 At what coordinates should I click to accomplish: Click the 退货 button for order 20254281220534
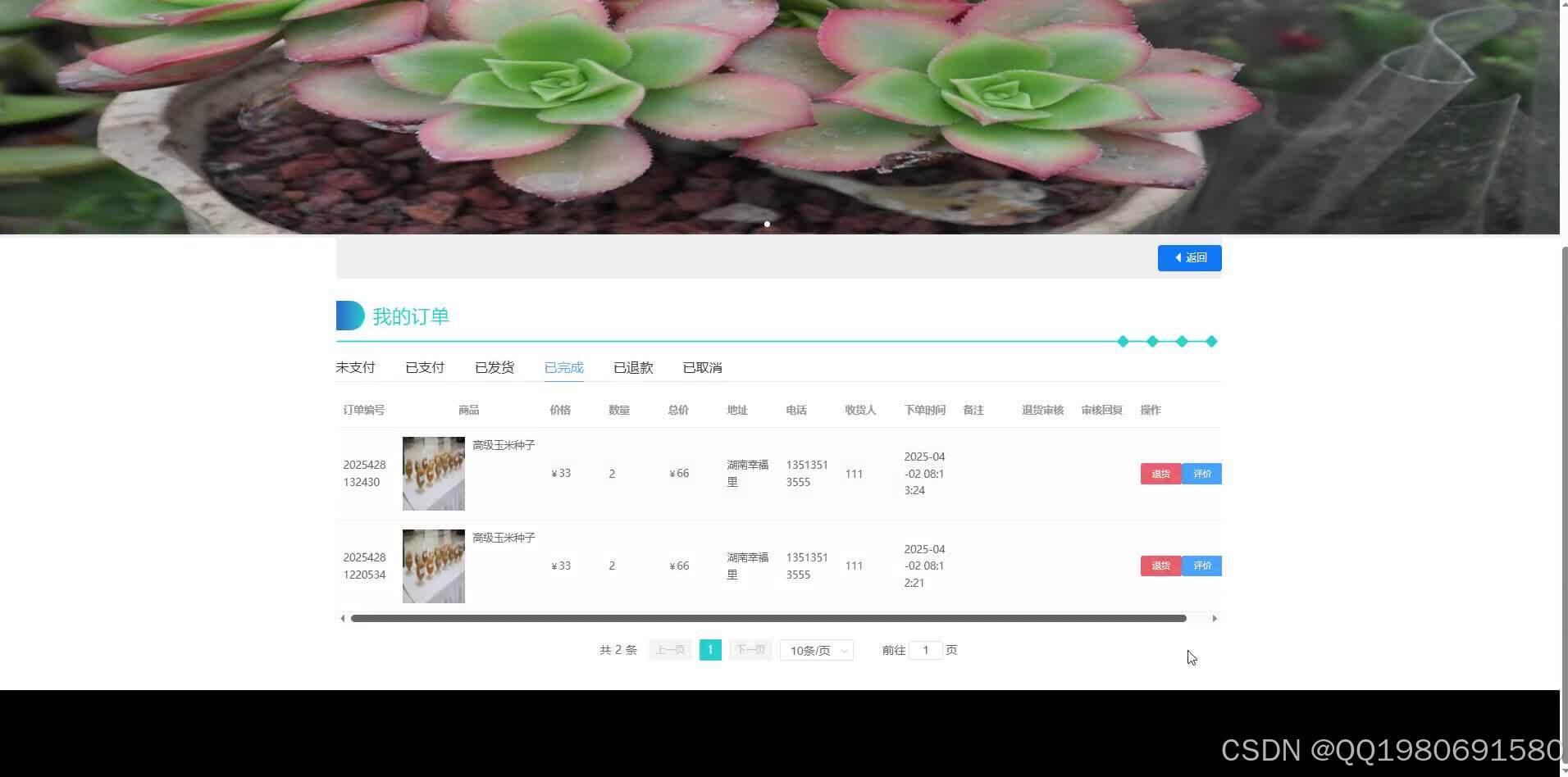click(x=1160, y=566)
